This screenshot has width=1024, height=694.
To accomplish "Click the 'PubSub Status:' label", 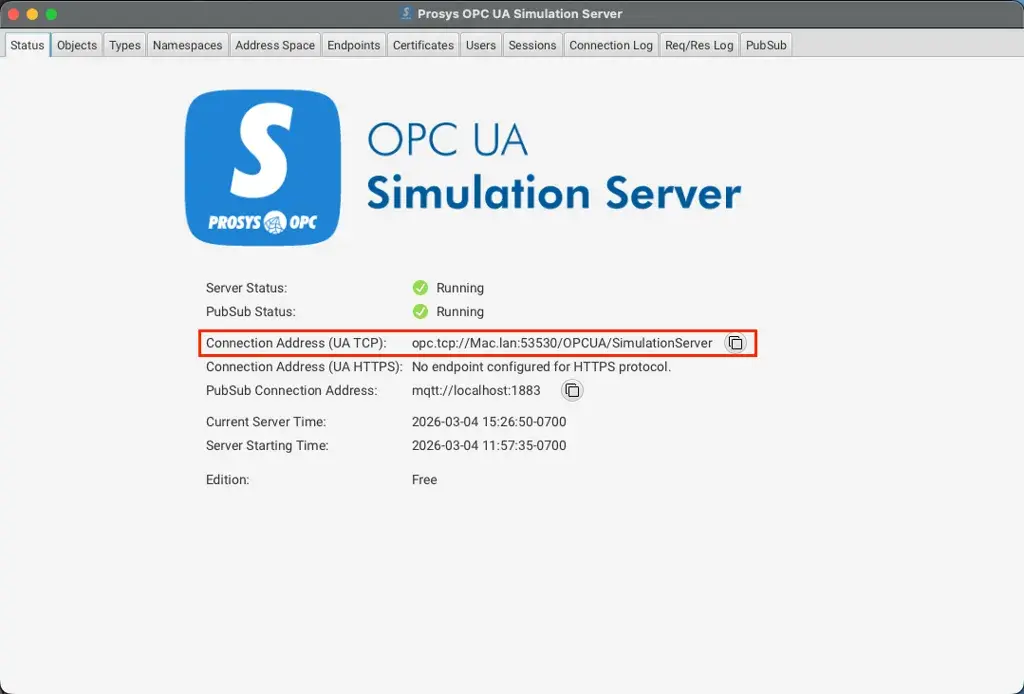I will tap(251, 311).
